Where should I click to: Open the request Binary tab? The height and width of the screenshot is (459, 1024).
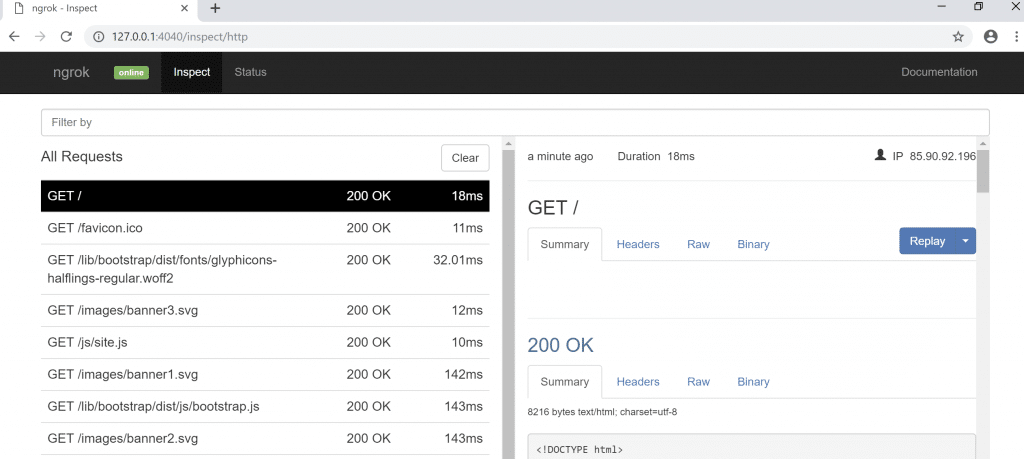[754, 244]
